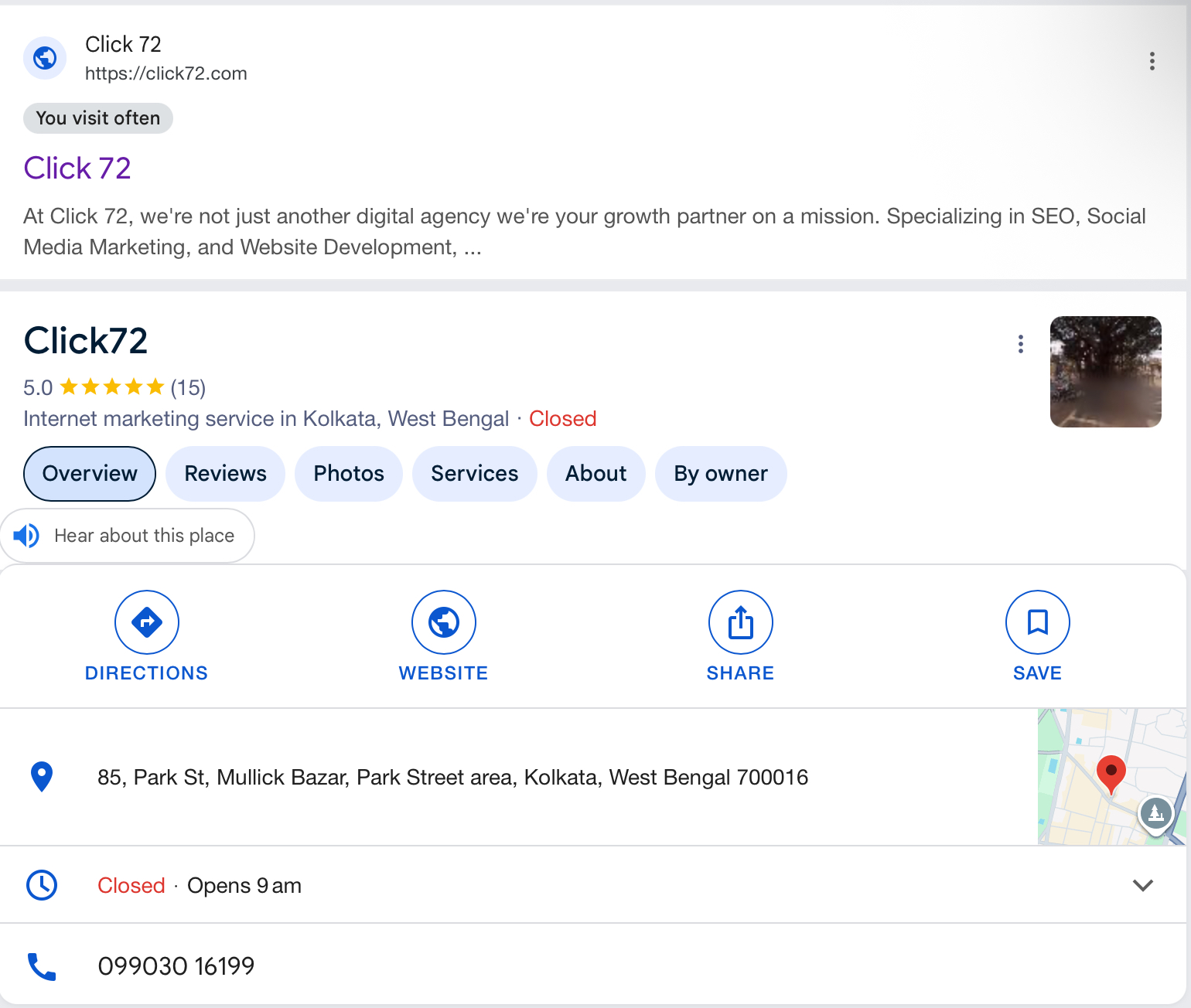Click the phone handset icon
The height and width of the screenshot is (1008, 1191).
pos(42,966)
